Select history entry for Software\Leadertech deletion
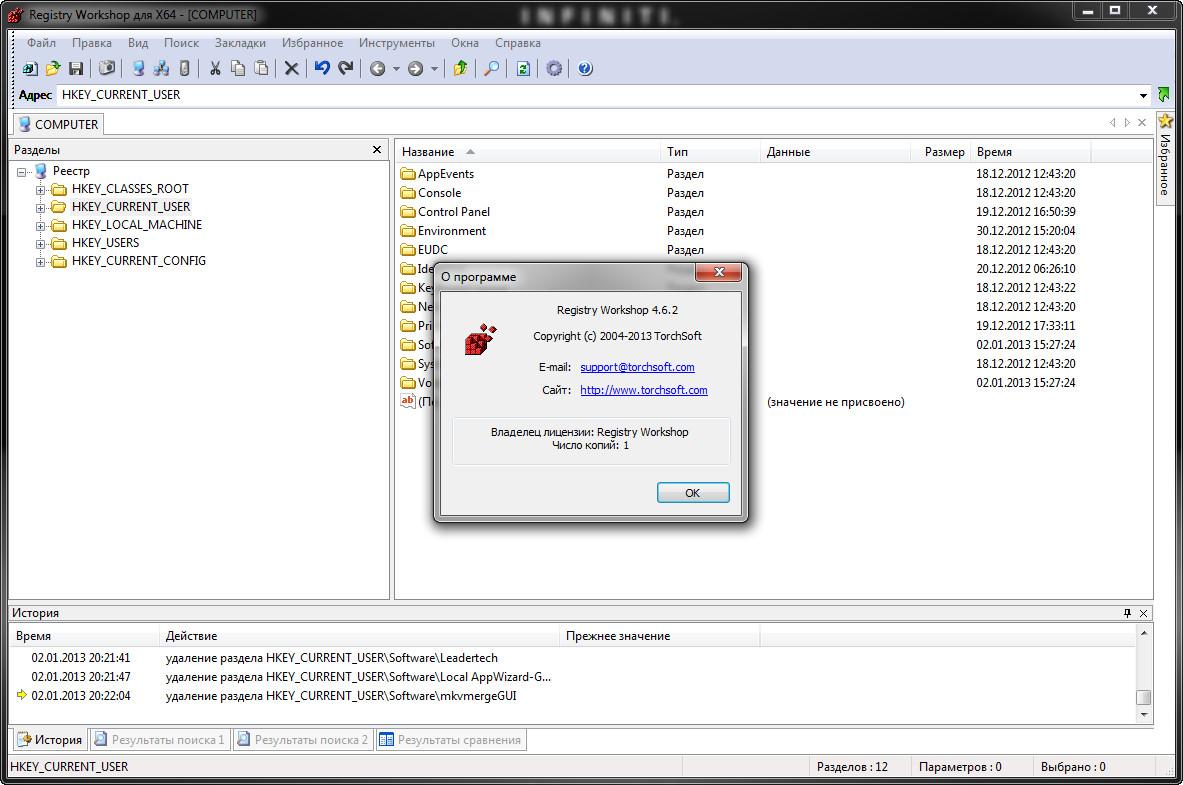The height and width of the screenshot is (785, 1183). tap(573, 658)
